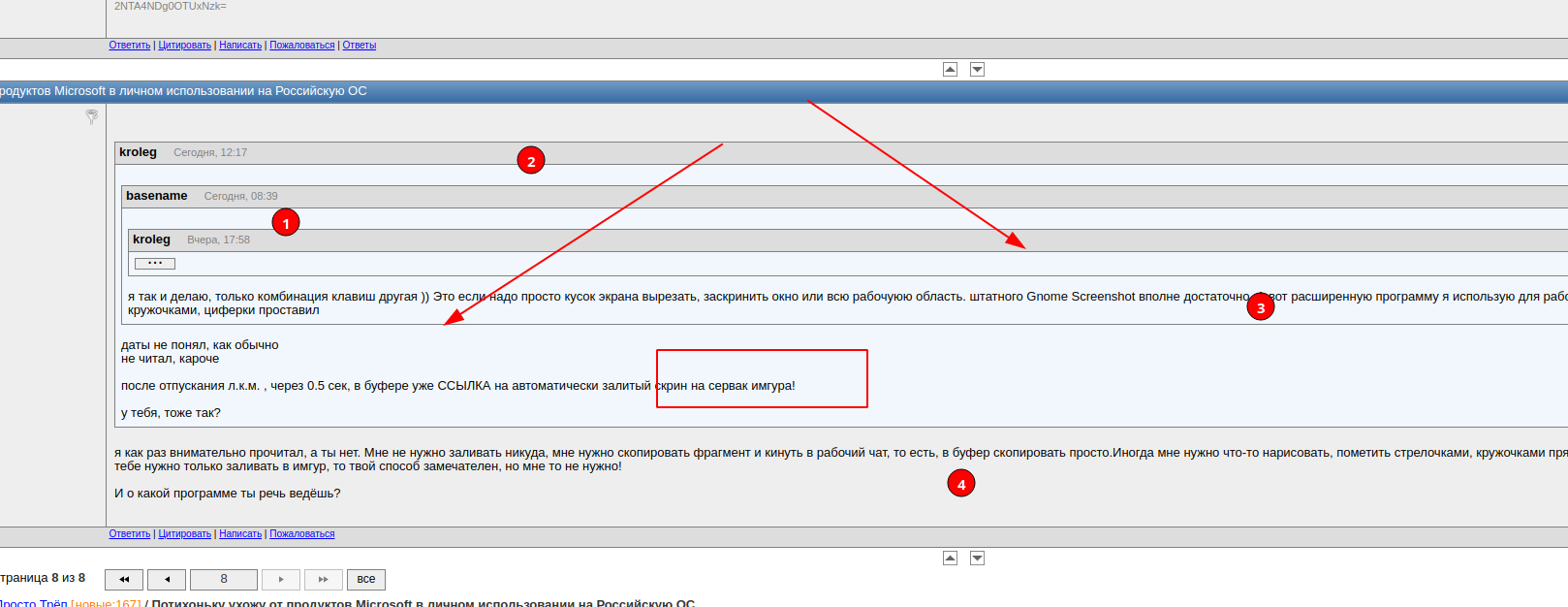
Task: Go to the previous page with left arrow
Action: click(x=167, y=580)
